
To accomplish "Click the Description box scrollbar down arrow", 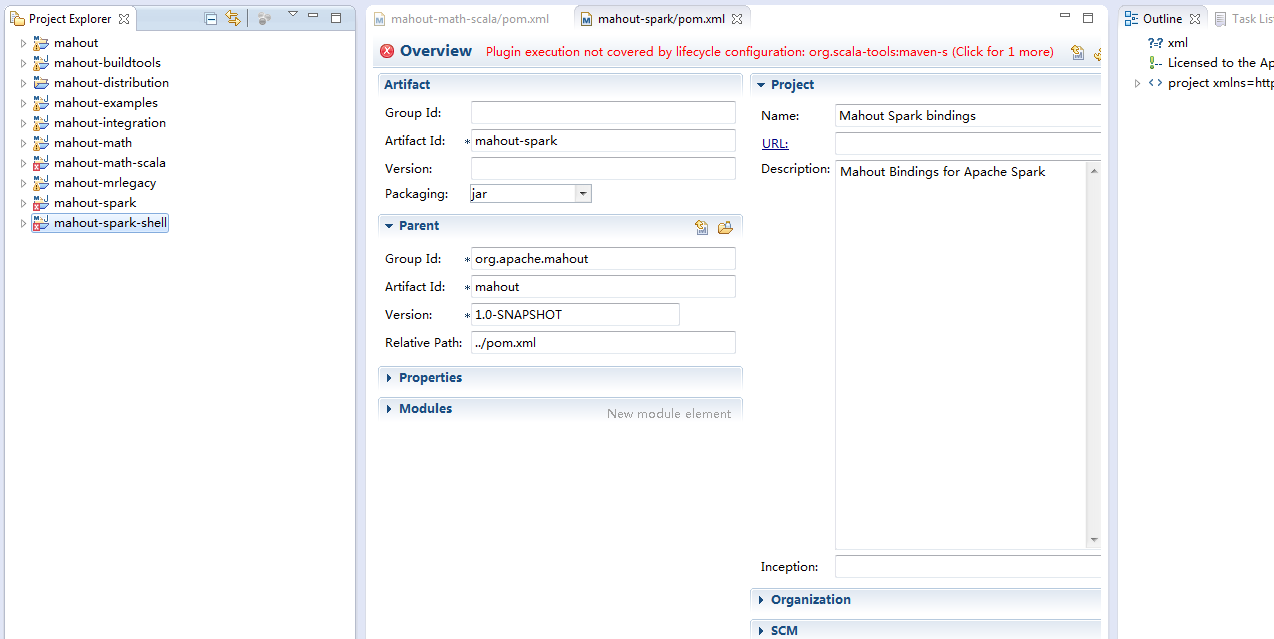I will pyautogui.click(x=1093, y=540).
